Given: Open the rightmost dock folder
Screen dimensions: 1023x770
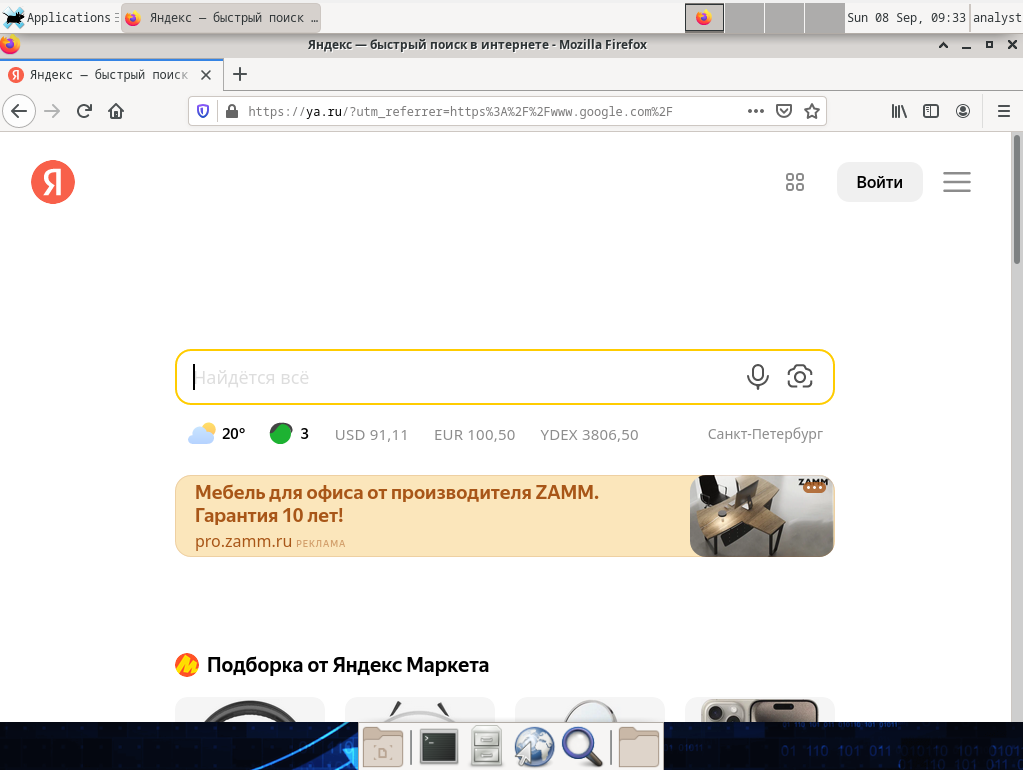Looking at the screenshot, I should pyautogui.click(x=639, y=747).
